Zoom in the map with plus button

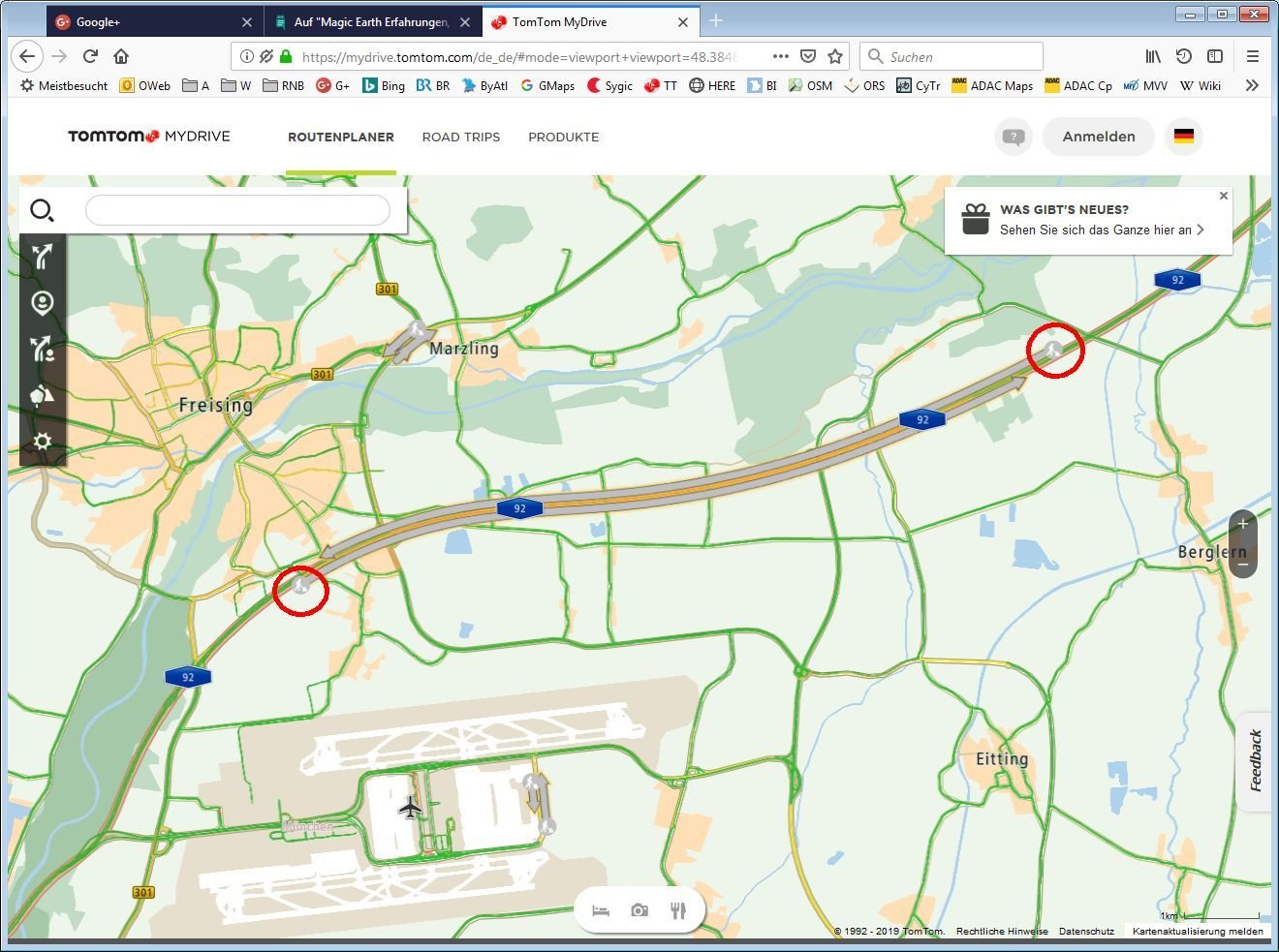[1243, 524]
